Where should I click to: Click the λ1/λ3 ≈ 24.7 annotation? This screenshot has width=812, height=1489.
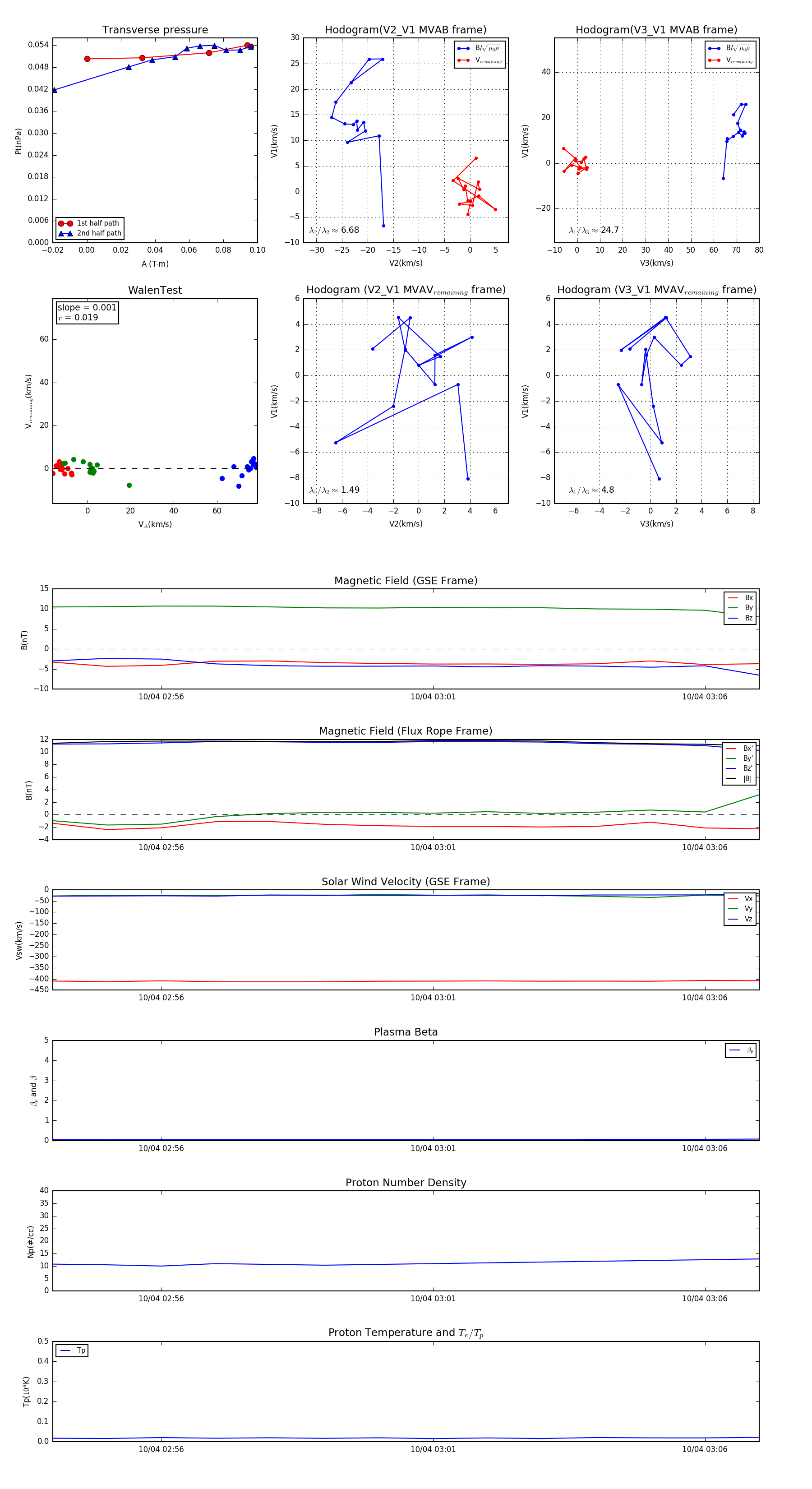[x=594, y=230]
